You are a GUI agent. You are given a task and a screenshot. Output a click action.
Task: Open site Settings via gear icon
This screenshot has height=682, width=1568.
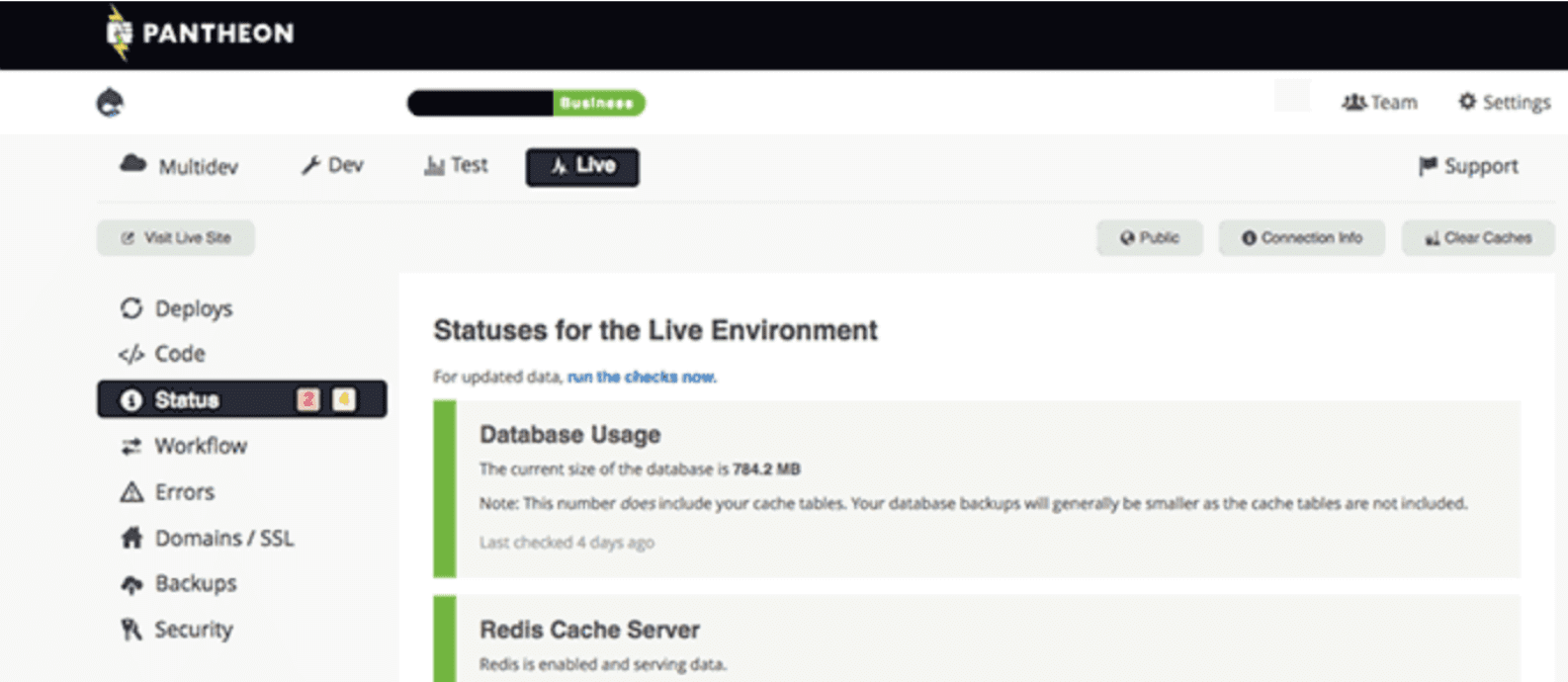coord(1467,102)
